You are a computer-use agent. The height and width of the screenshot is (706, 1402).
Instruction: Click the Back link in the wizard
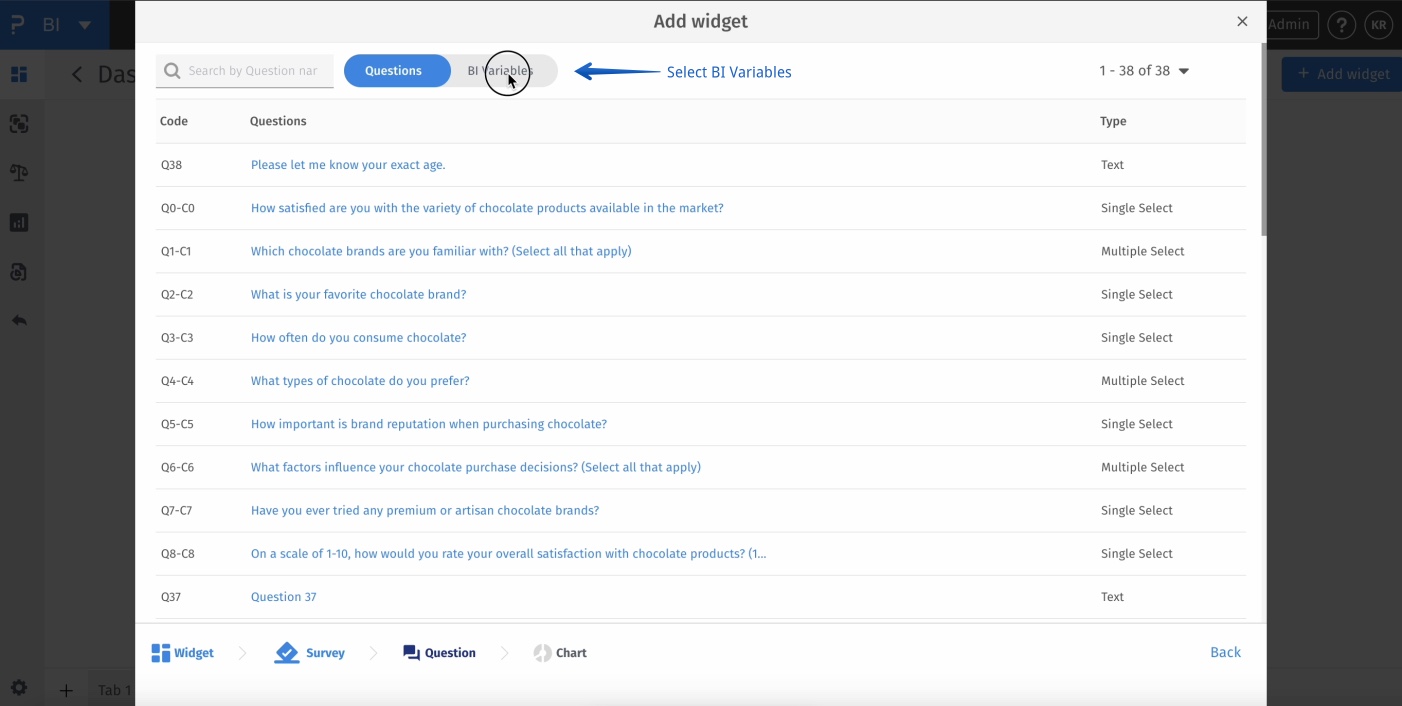[1225, 652]
